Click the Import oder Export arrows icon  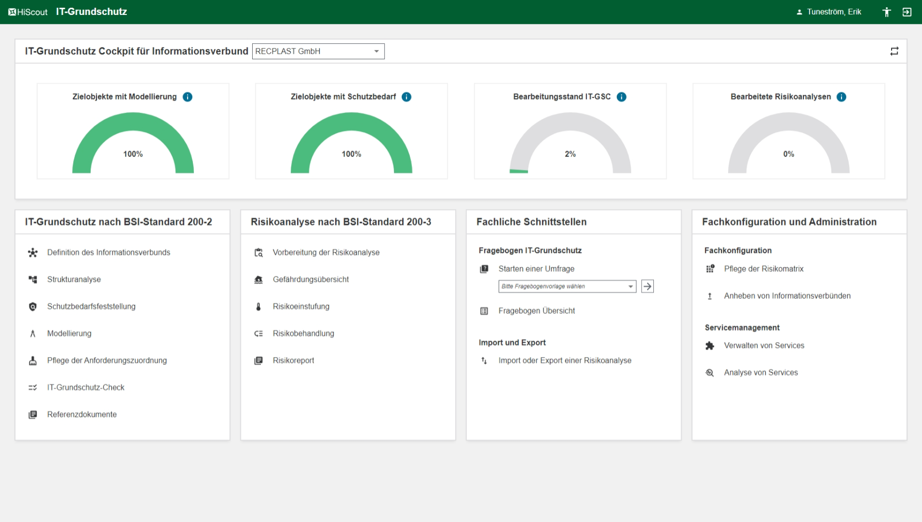484,361
